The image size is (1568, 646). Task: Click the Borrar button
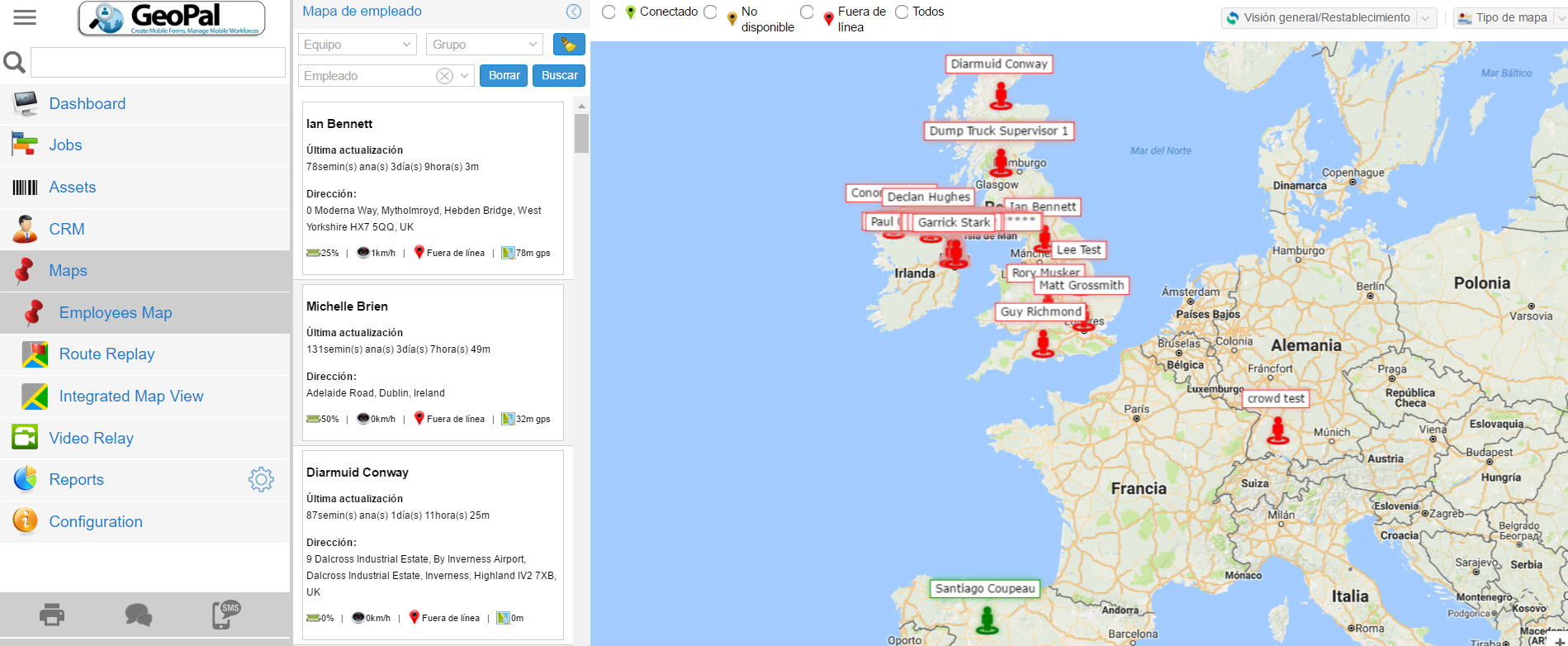click(x=504, y=75)
